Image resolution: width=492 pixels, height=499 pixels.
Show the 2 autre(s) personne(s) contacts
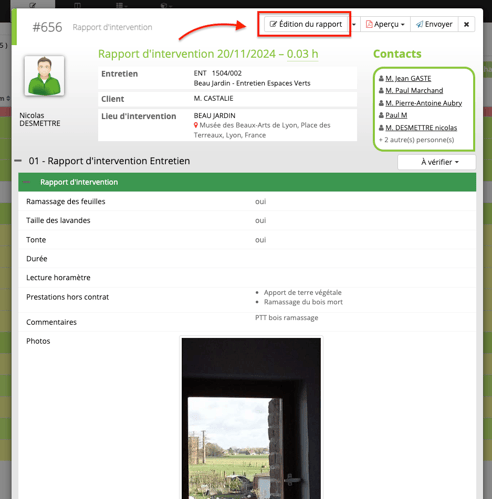(416, 140)
